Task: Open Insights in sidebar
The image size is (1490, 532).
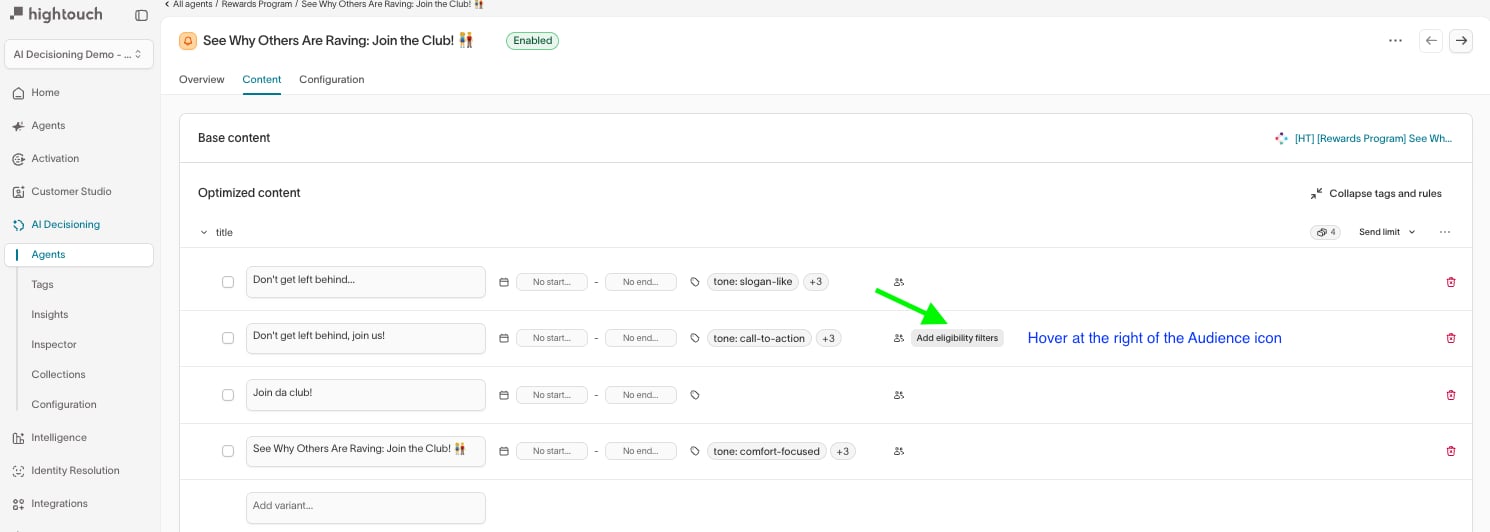Action: point(49,314)
